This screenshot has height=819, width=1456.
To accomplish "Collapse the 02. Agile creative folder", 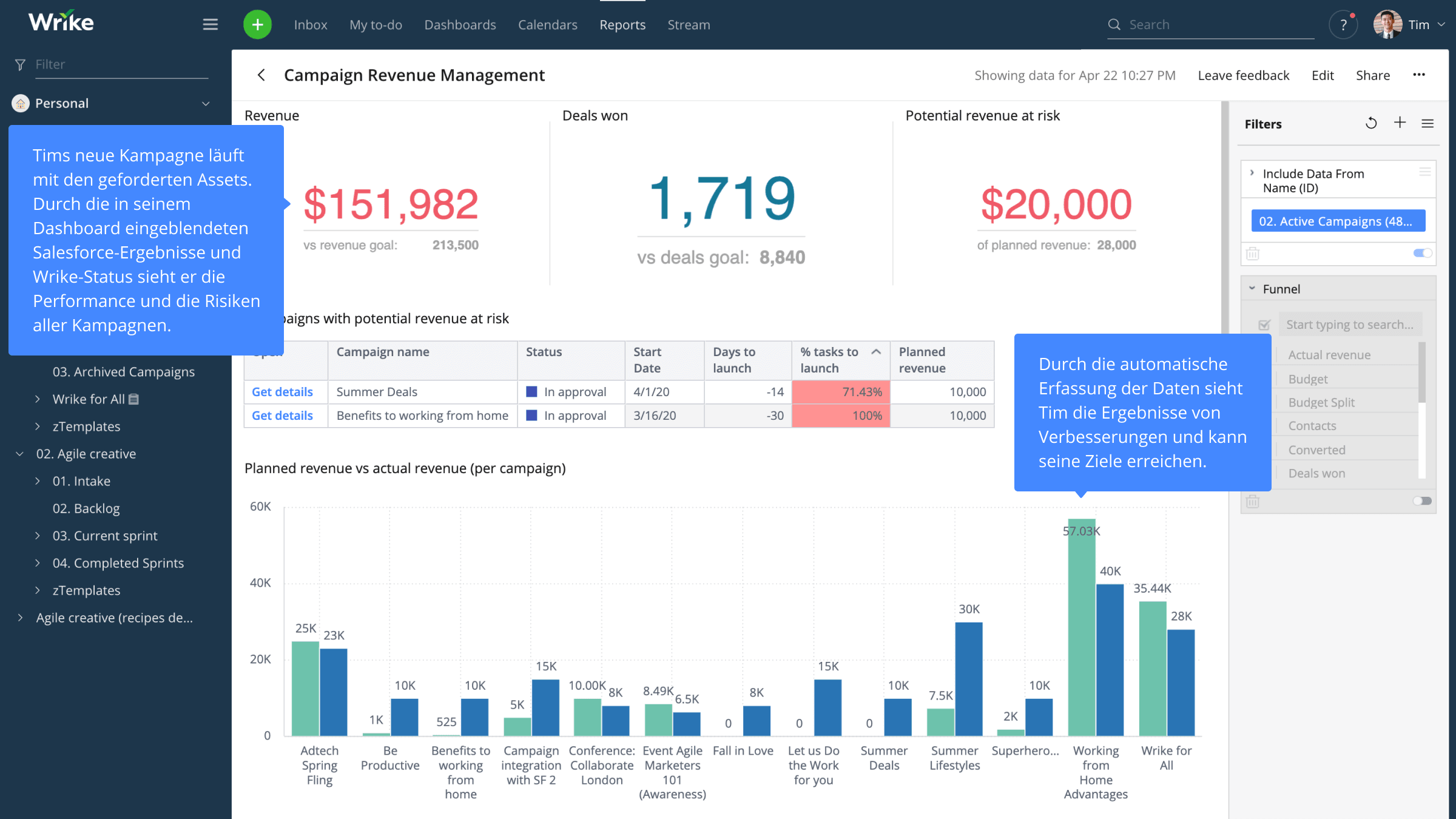I will point(19,454).
